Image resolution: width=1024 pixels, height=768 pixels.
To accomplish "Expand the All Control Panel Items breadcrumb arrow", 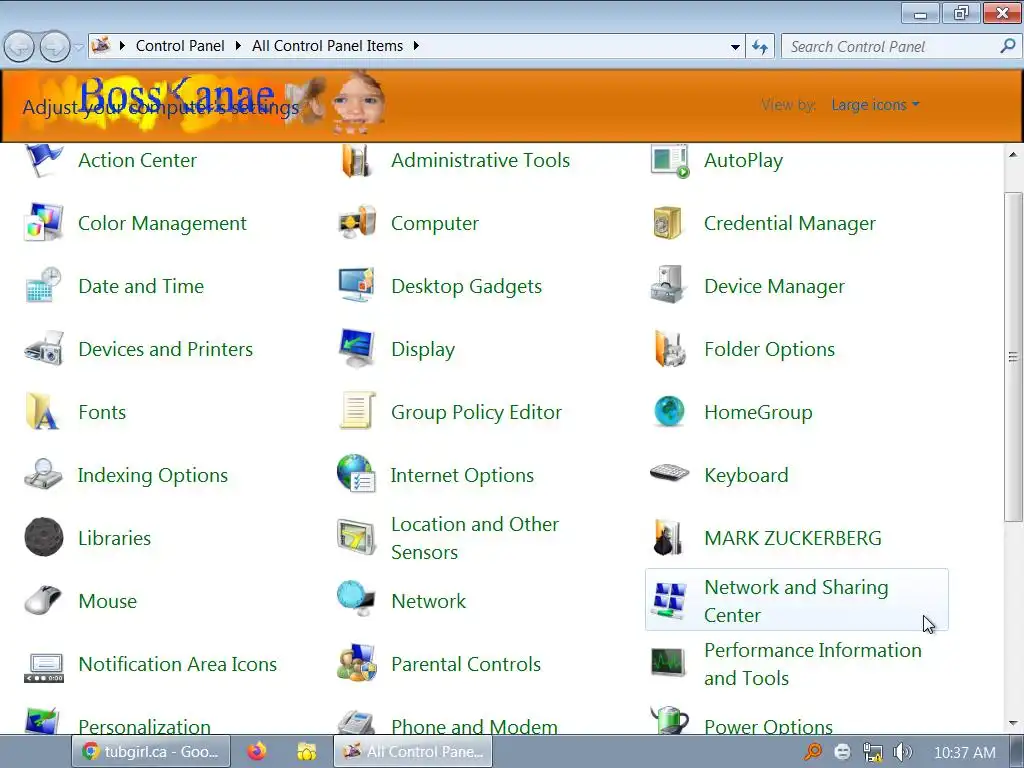I will click(416, 46).
